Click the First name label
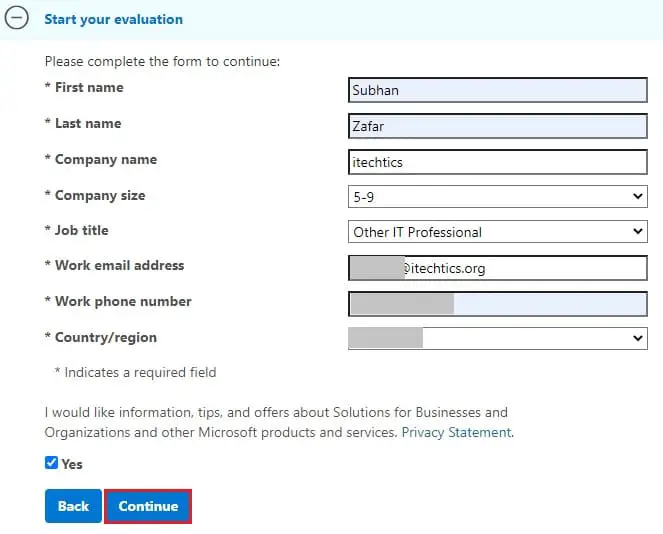The height and width of the screenshot is (534, 663). tap(89, 88)
